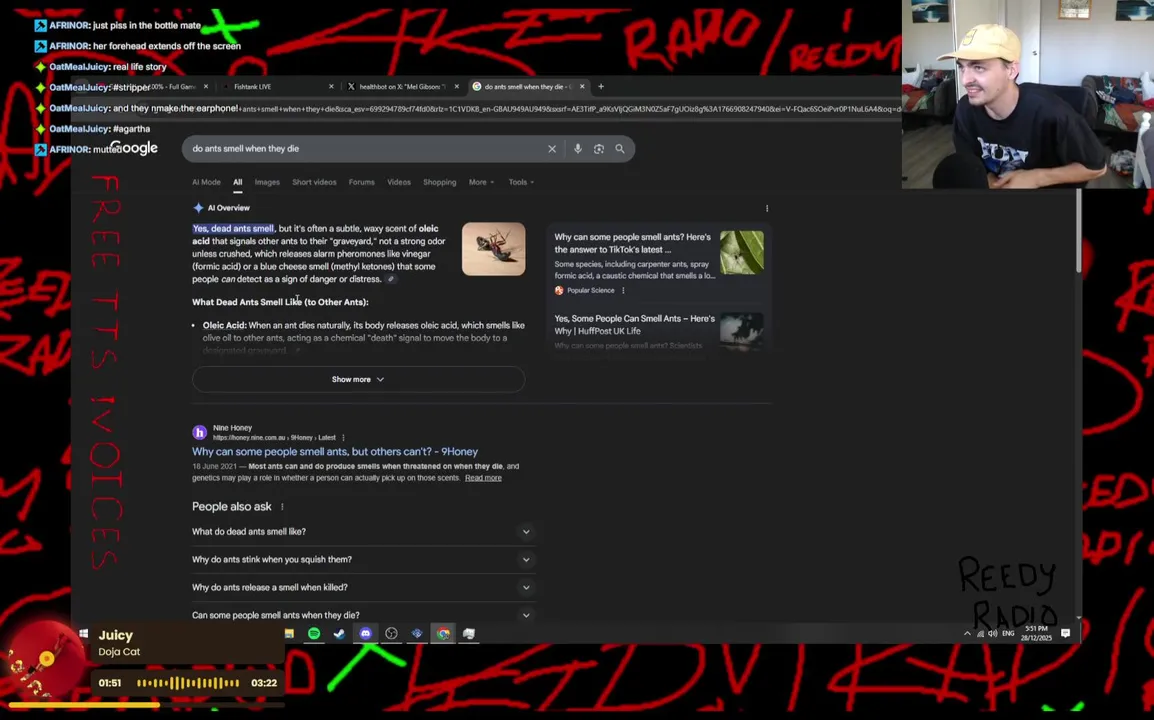Screen dimensions: 1154x720
Task: Close the healthbot on X tab
Action: pyautogui.click(x=456, y=86)
